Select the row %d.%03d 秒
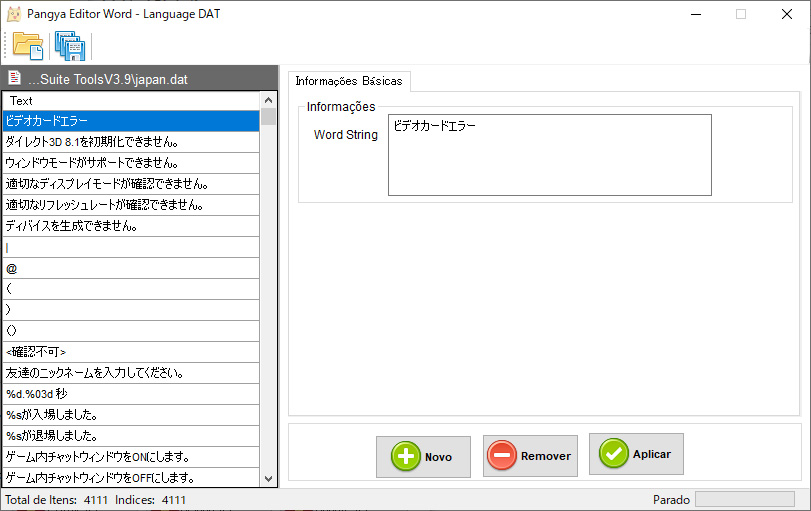 (131, 394)
